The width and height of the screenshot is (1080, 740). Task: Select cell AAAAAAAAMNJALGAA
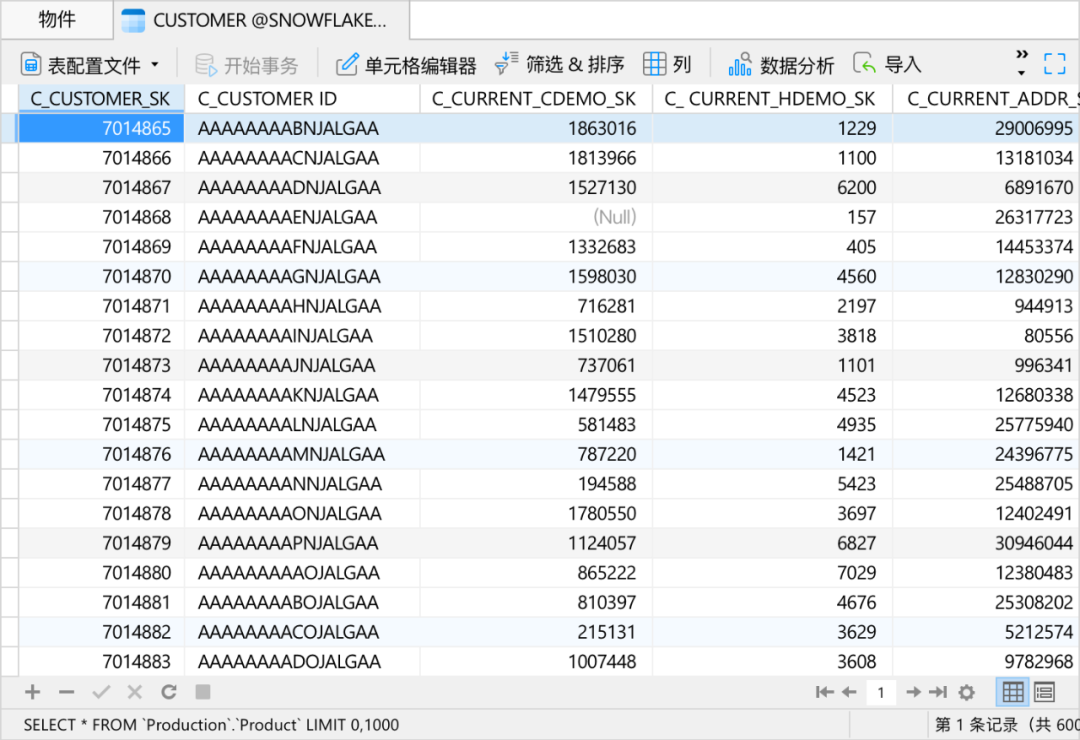tap(302, 454)
